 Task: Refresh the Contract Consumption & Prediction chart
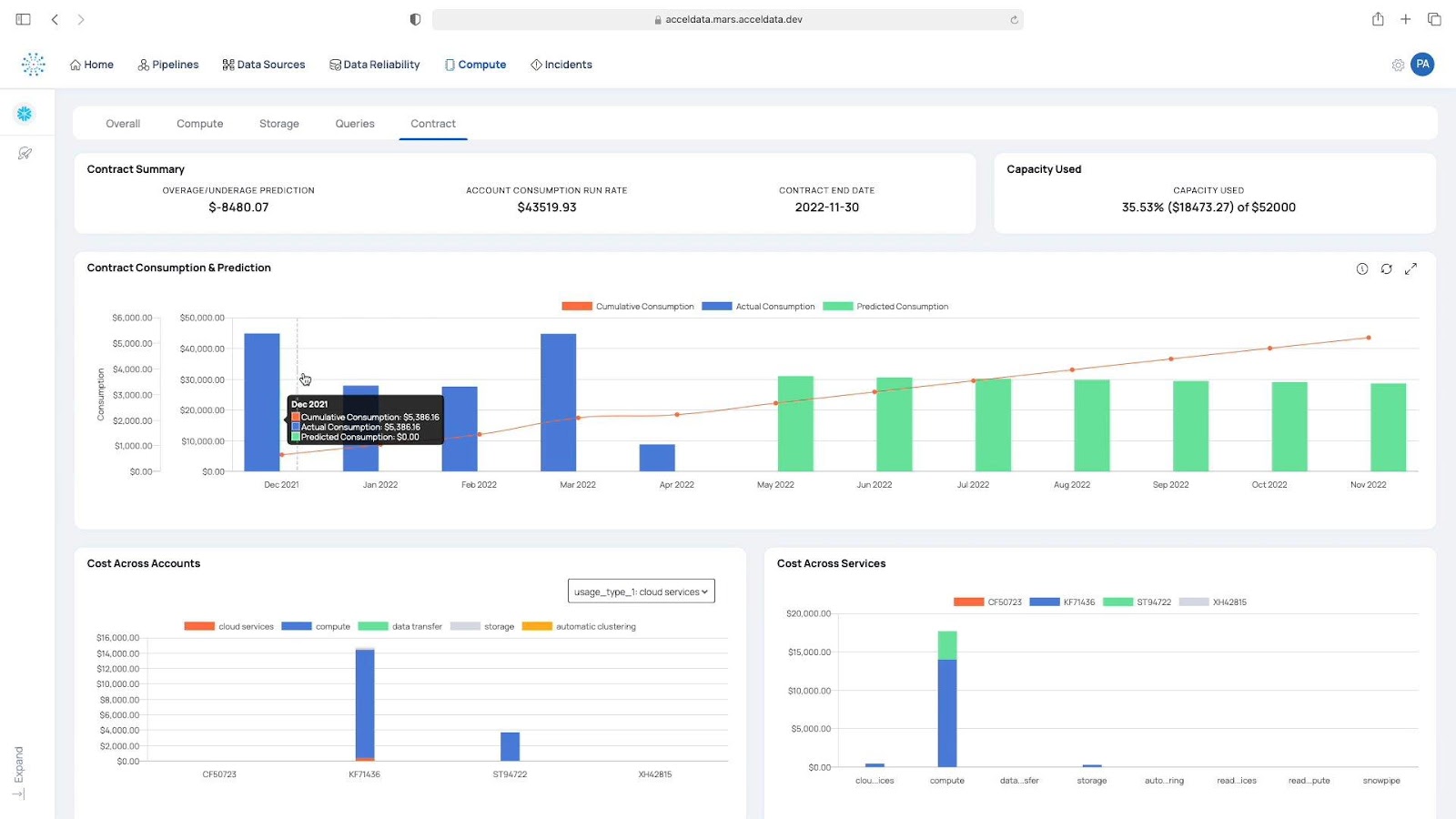click(1386, 268)
